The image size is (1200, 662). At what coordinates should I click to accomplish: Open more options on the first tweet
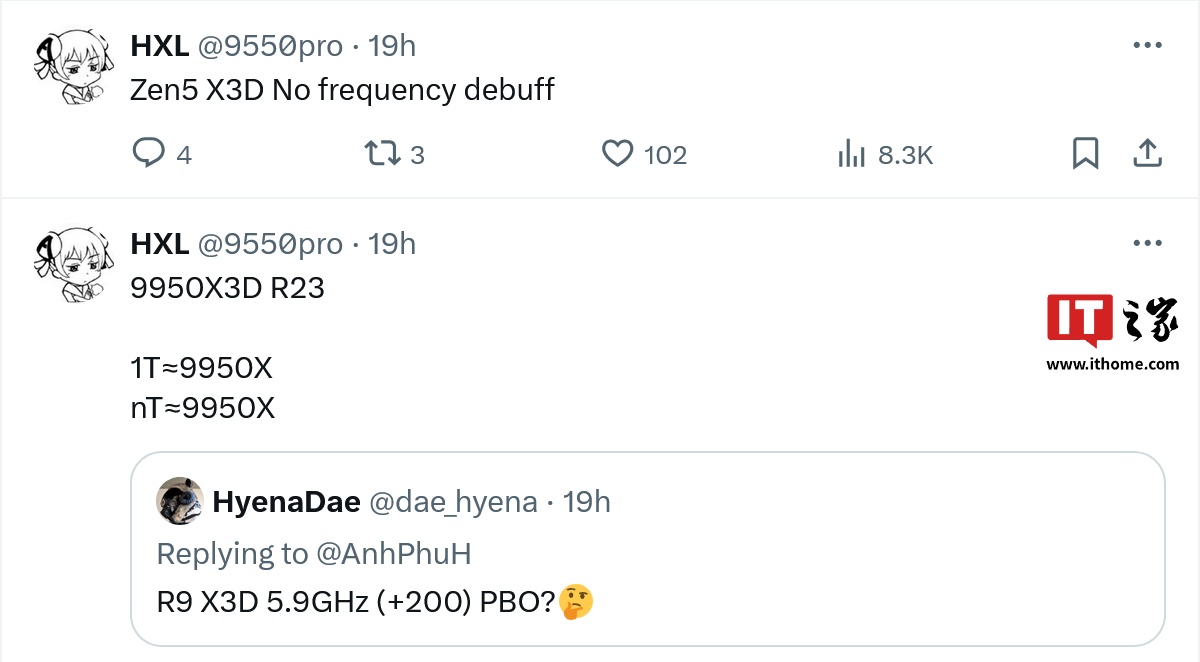[1146, 45]
